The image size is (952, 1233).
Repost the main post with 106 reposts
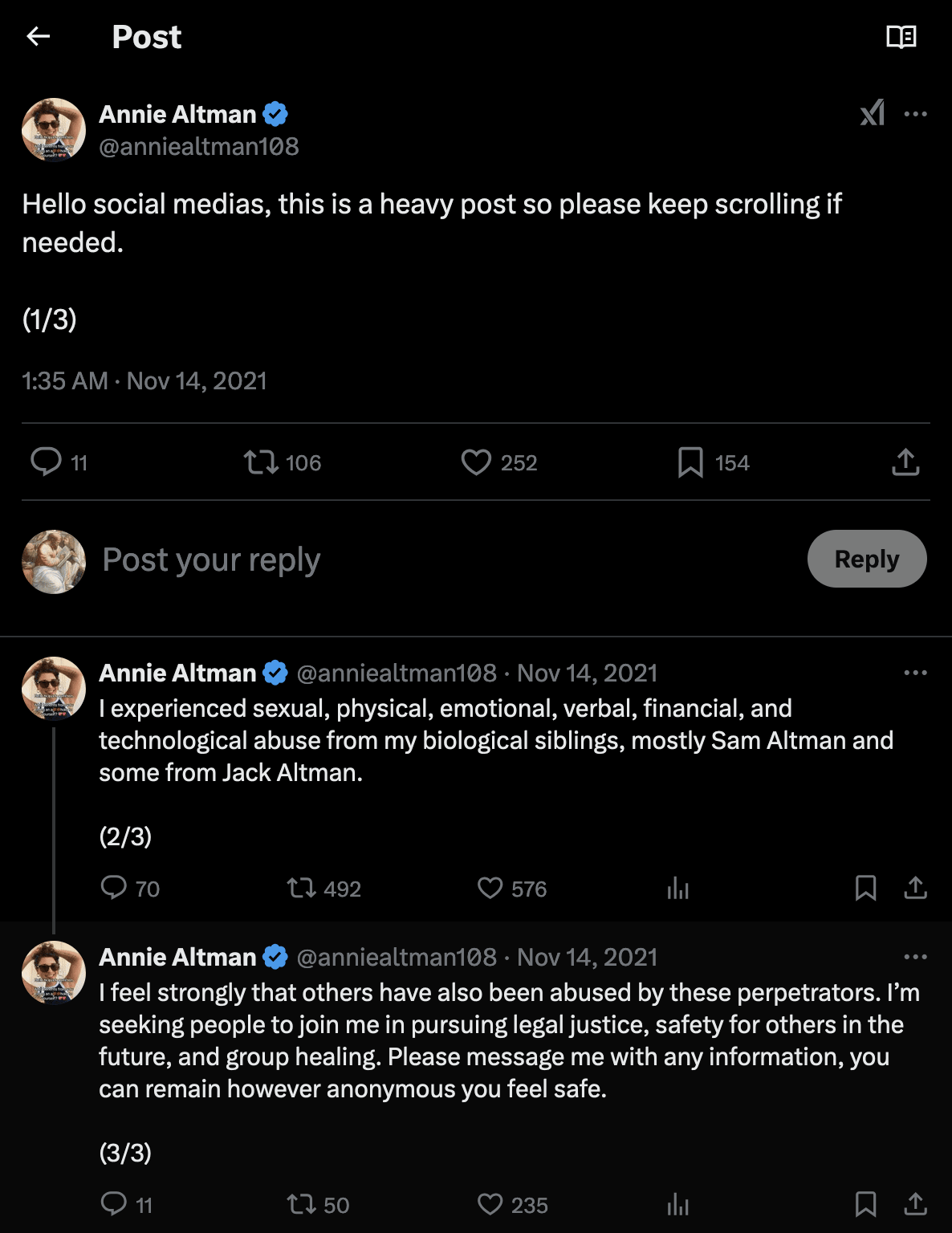(261, 462)
